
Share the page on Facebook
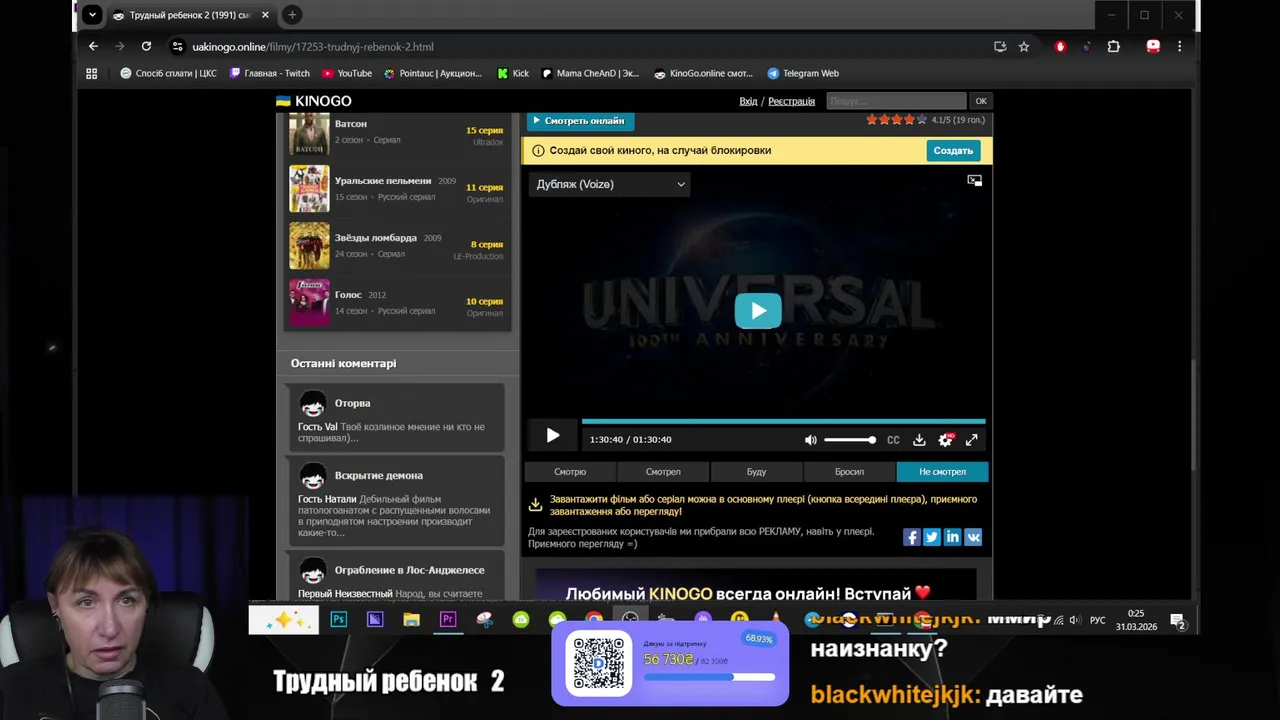(912, 537)
